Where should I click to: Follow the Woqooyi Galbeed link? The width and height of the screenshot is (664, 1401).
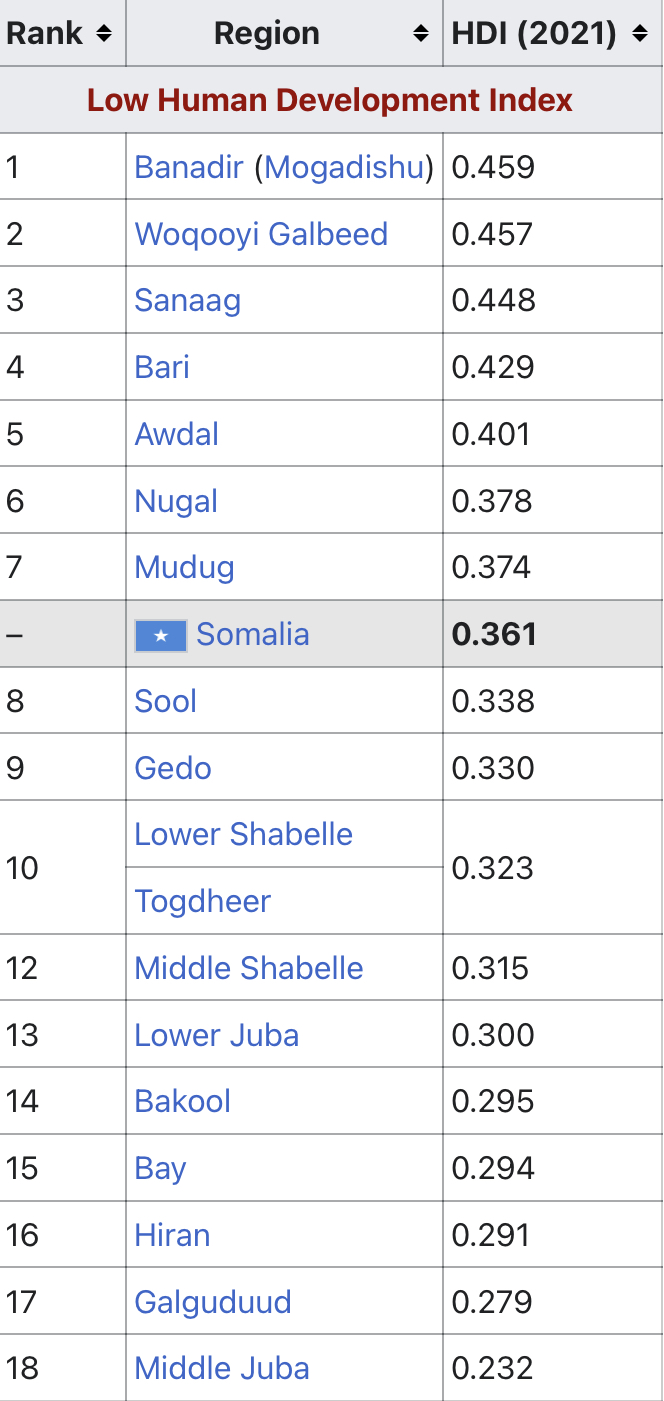click(x=261, y=234)
